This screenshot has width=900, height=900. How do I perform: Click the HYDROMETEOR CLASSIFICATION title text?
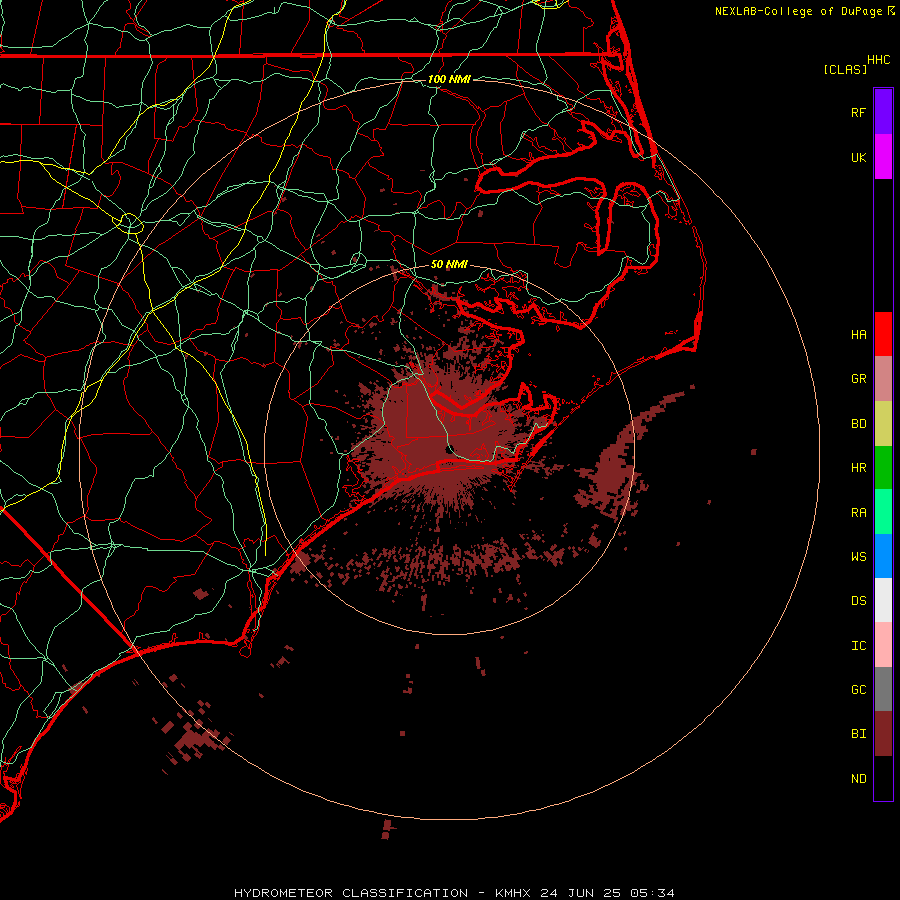[351, 893]
